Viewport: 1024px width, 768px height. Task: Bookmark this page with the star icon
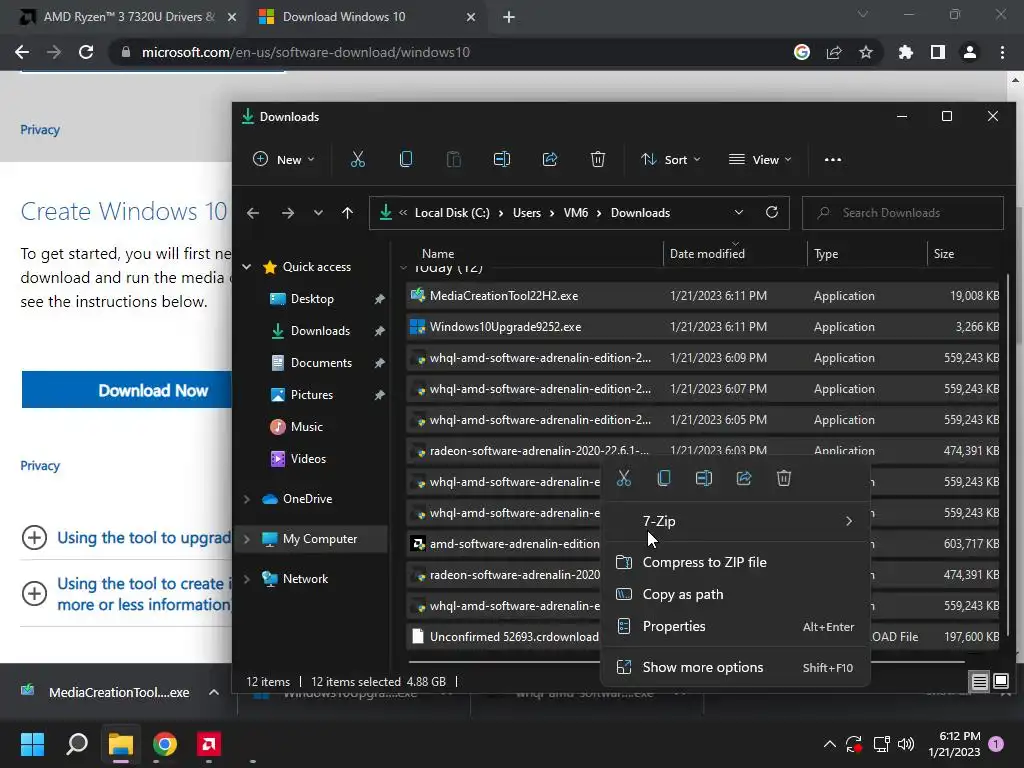pos(865,52)
